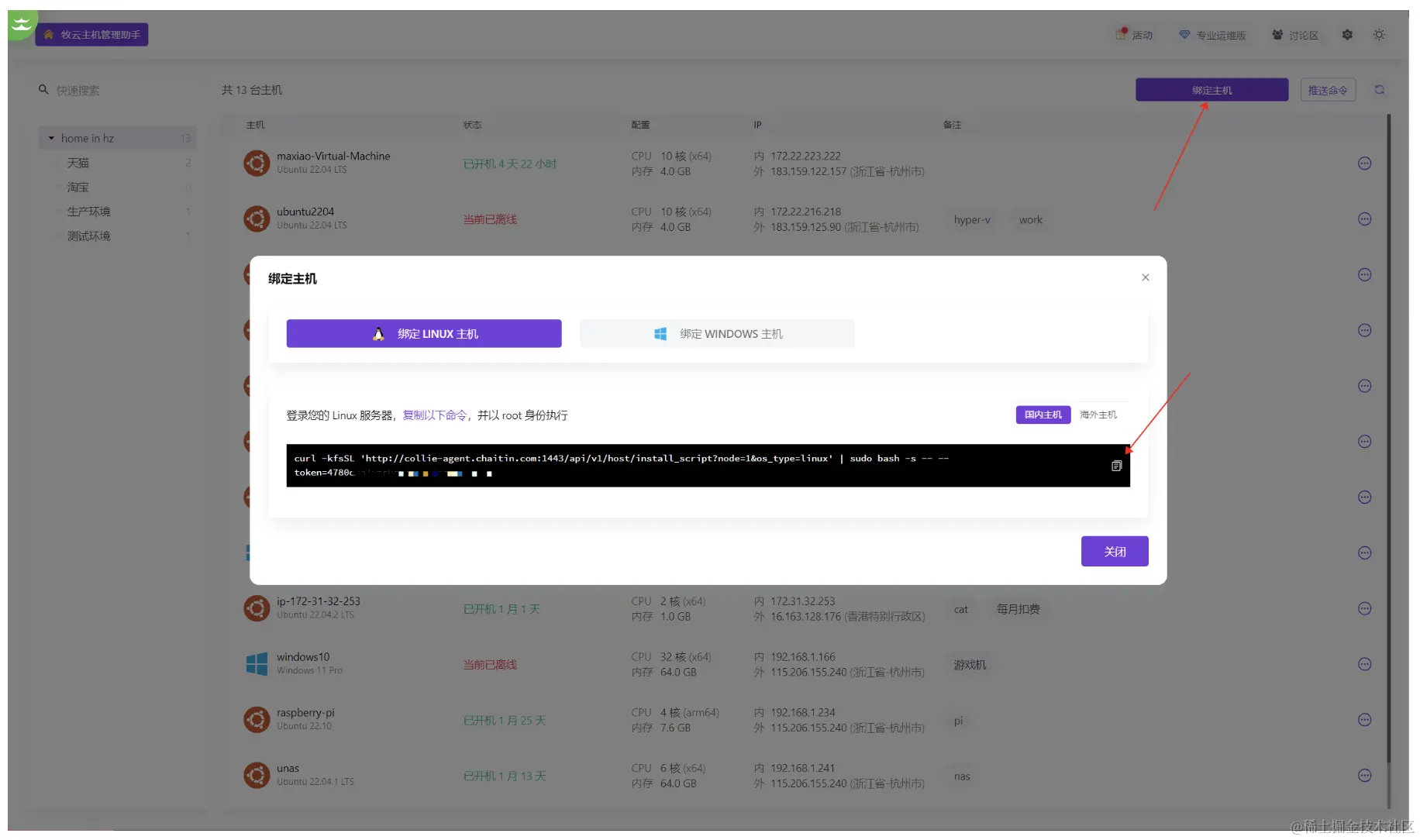Click the 游戏机 tag on windows10
The height and width of the screenshot is (840, 1420).
(x=970, y=665)
